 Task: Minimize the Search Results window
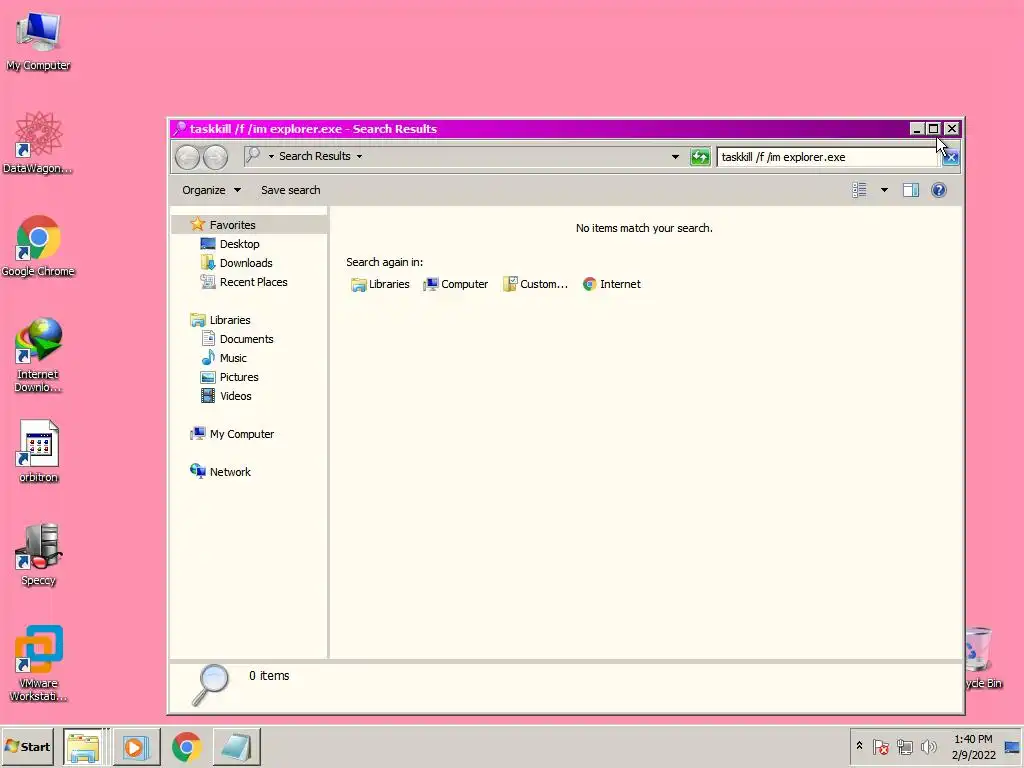916,129
